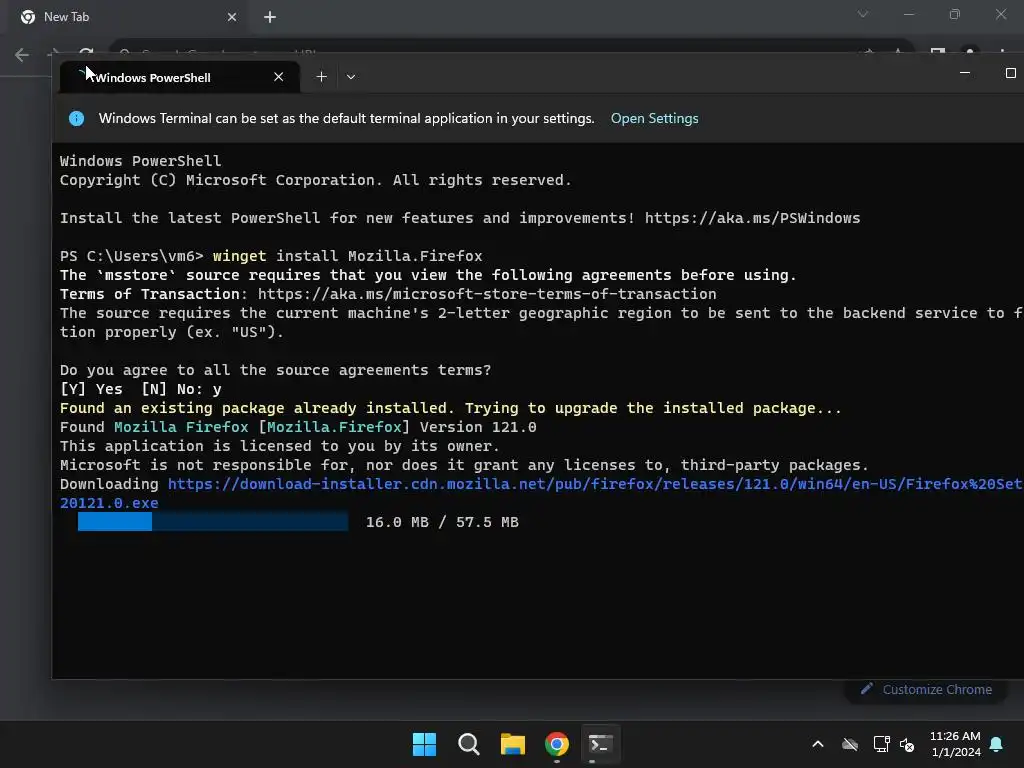
Task: Click 'Found an existing package already installed' line
Action: [451, 408]
